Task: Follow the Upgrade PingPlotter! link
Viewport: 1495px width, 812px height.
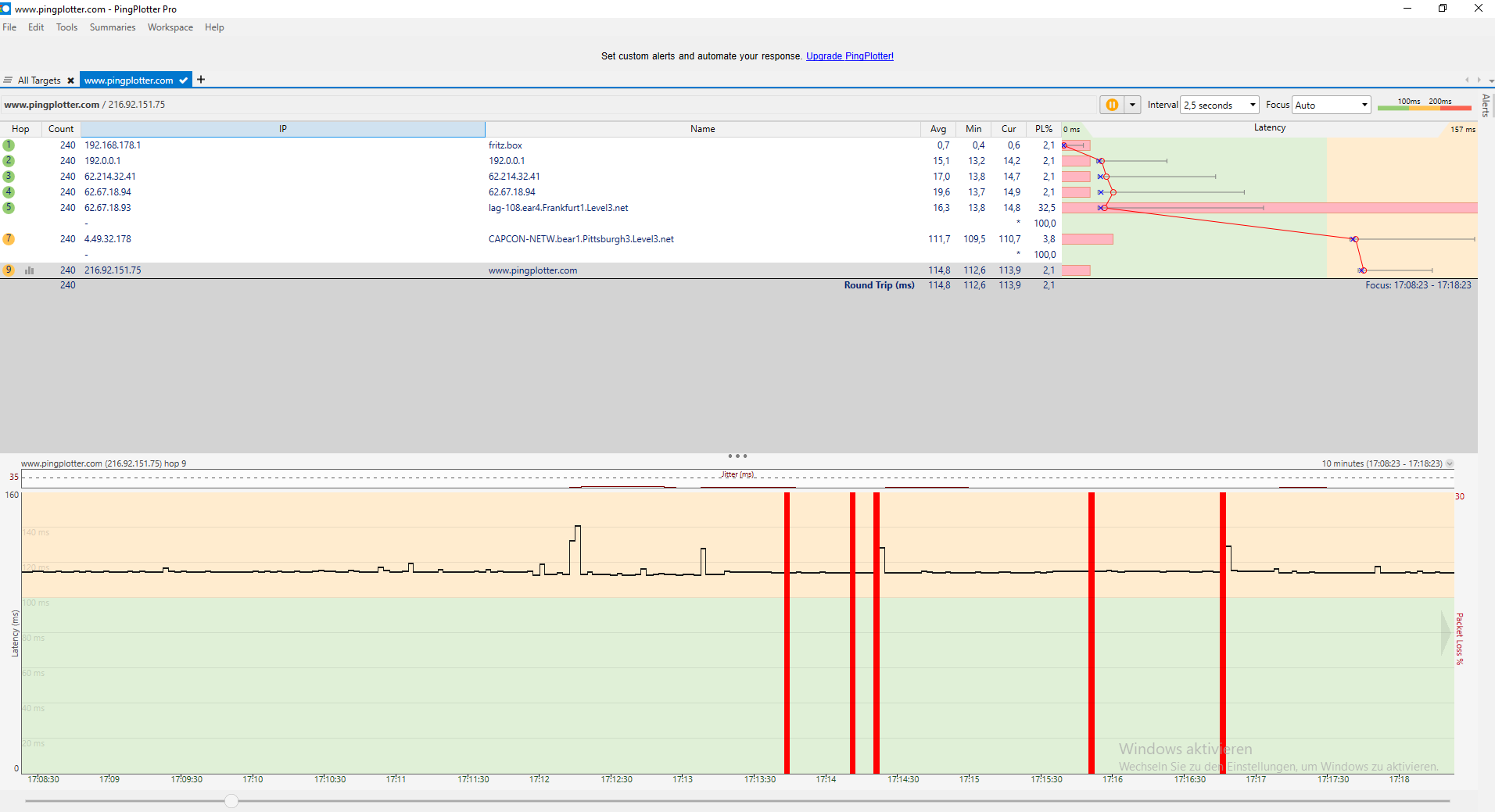Action: 850,56
